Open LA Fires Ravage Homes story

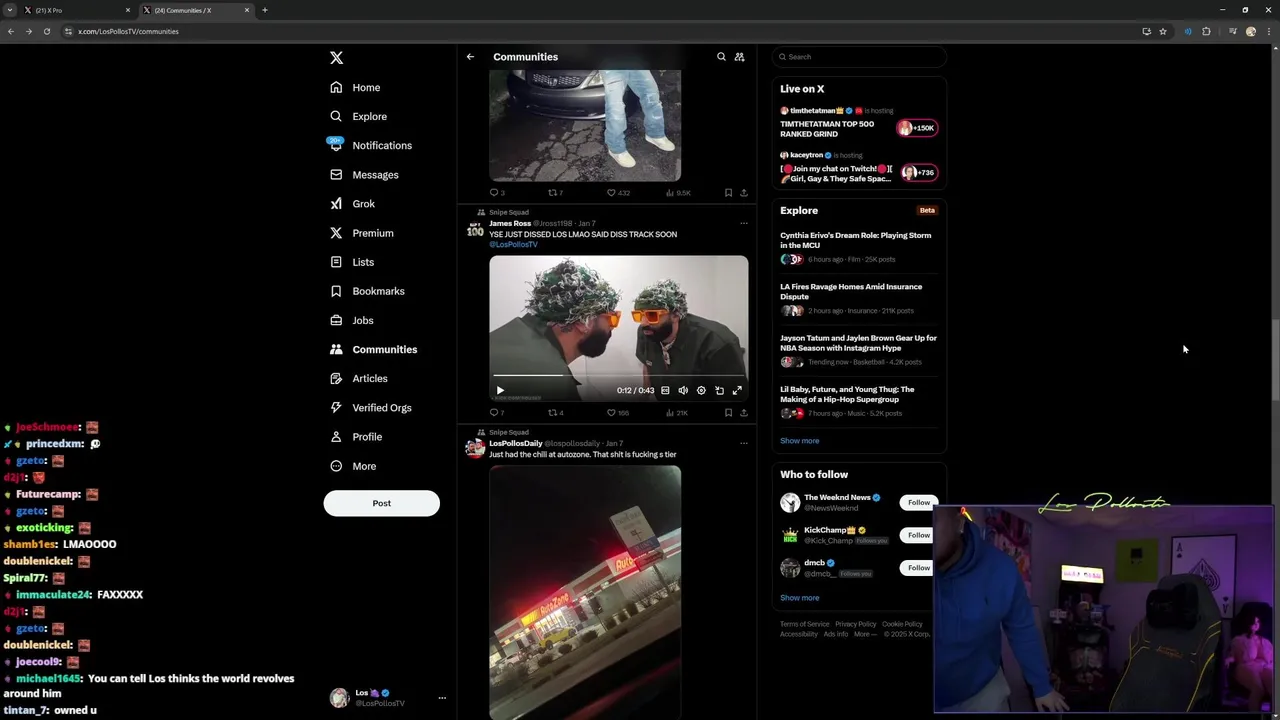coord(851,291)
